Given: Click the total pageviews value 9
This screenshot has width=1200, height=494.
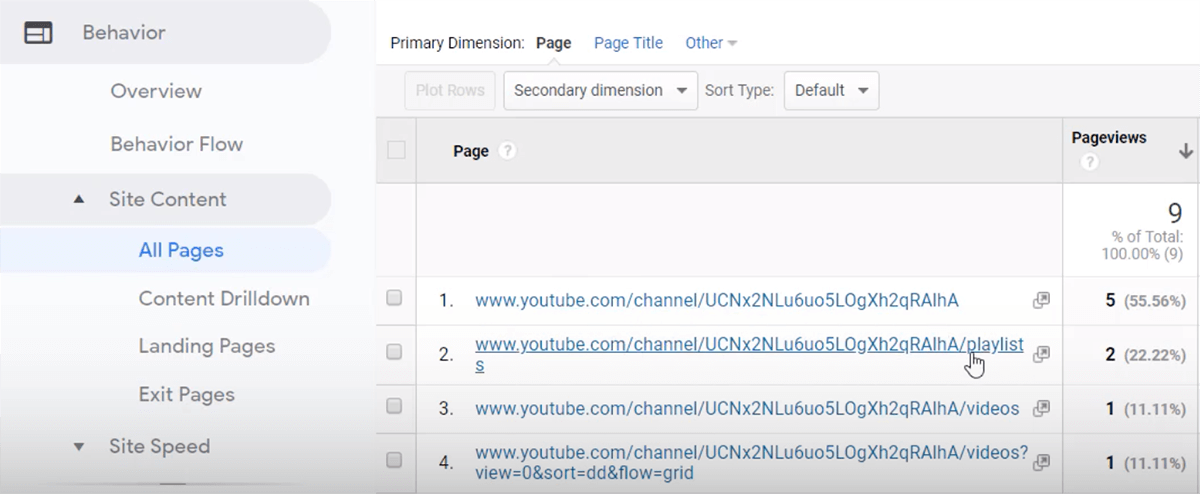Looking at the screenshot, I should pyautogui.click(x=1174, y=212).
